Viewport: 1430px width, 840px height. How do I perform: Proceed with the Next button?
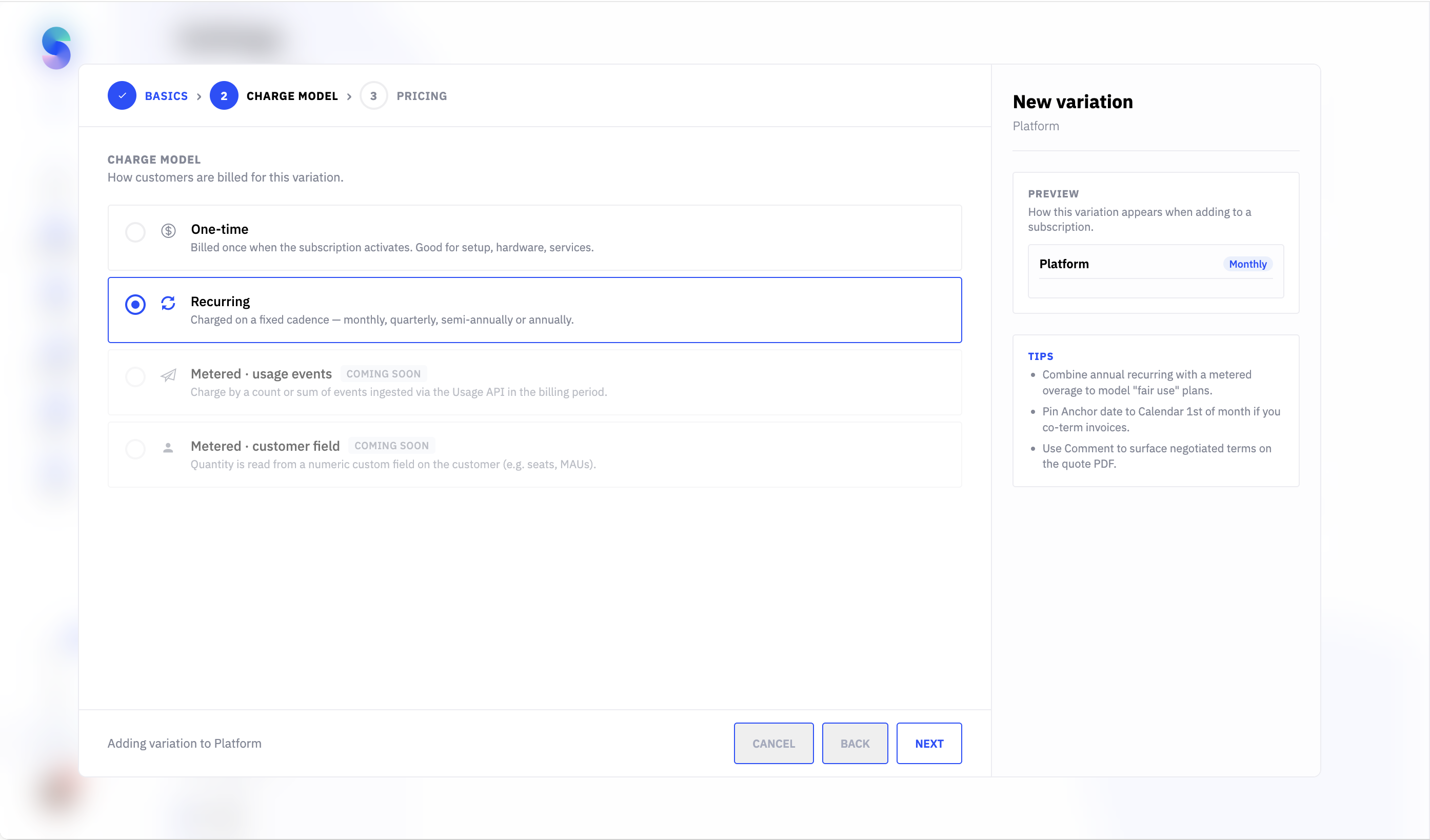click(x=929, y=744)
